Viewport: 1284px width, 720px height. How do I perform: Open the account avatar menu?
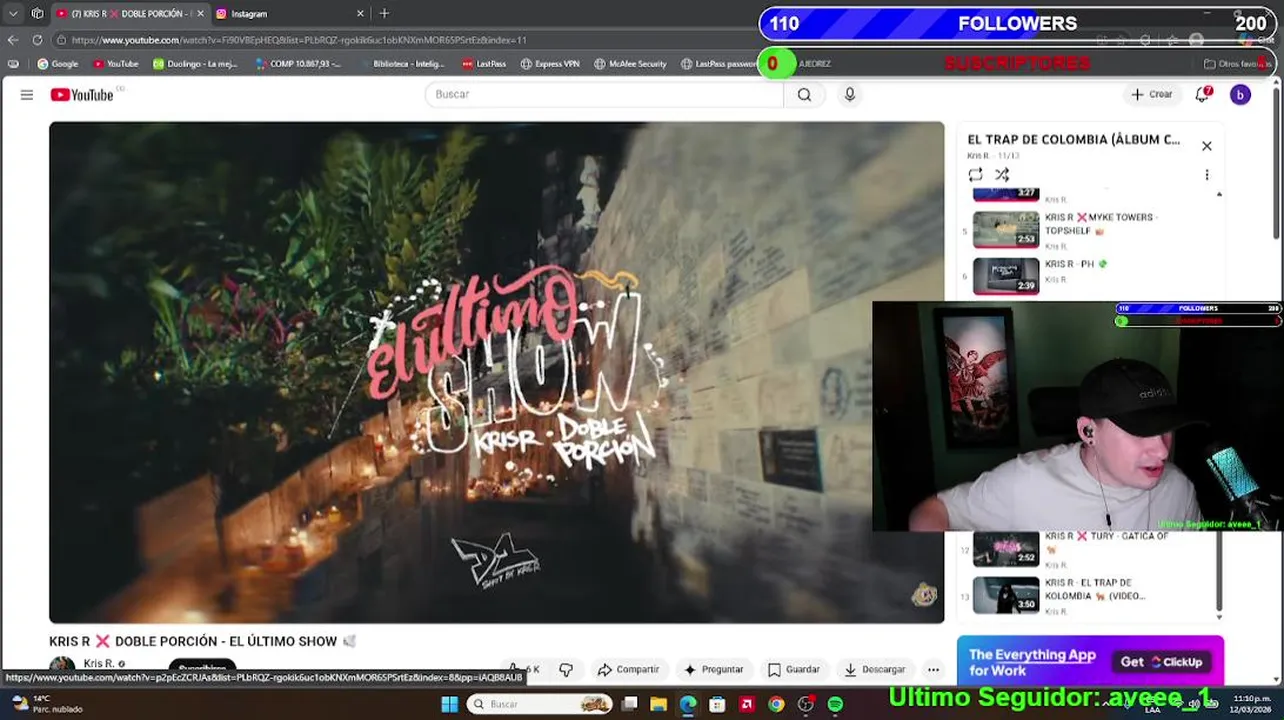1240,94
